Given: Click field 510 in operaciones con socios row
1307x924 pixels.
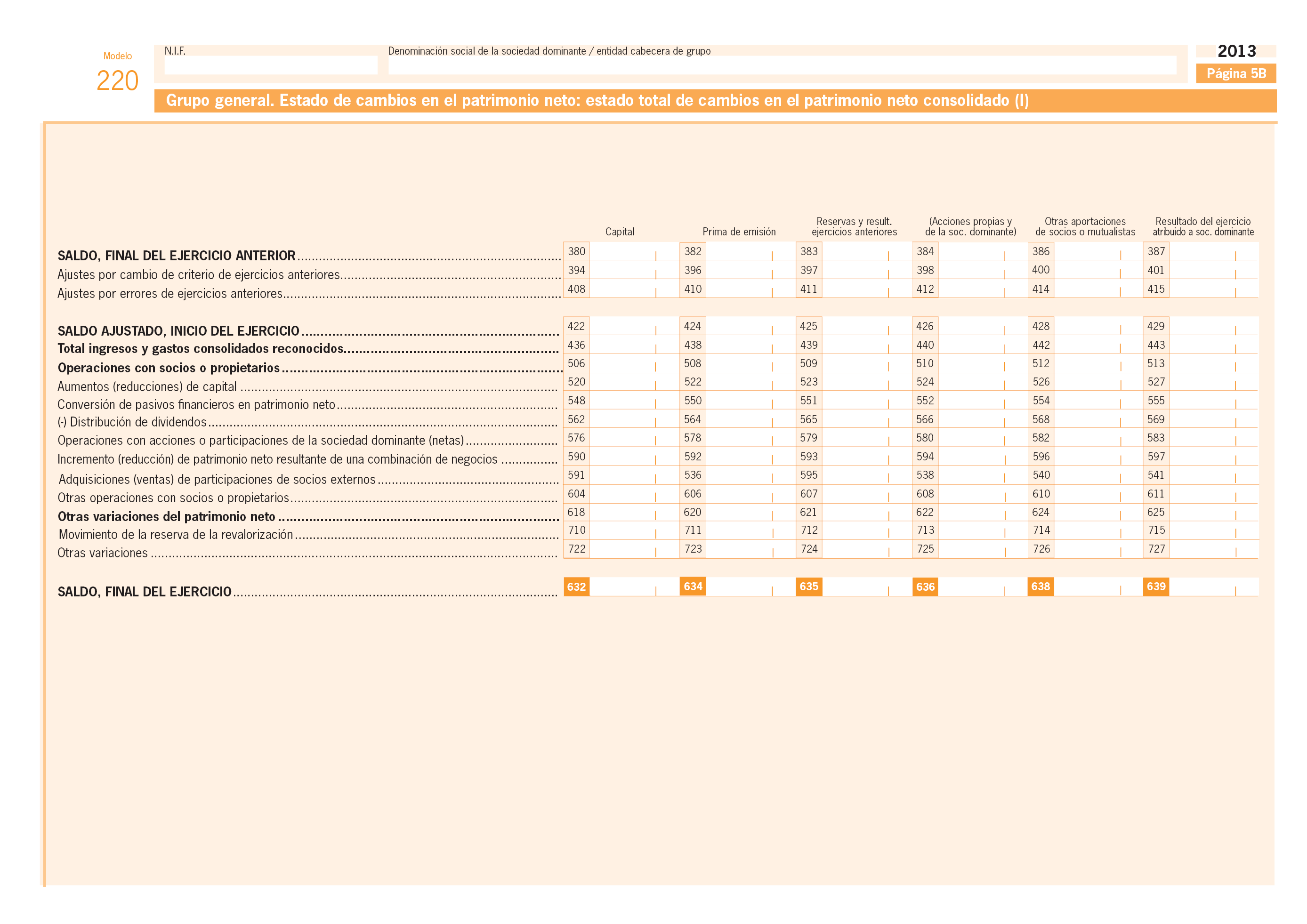Looking at the screenshot, I should pyautogui.click(x=982, y=363).
